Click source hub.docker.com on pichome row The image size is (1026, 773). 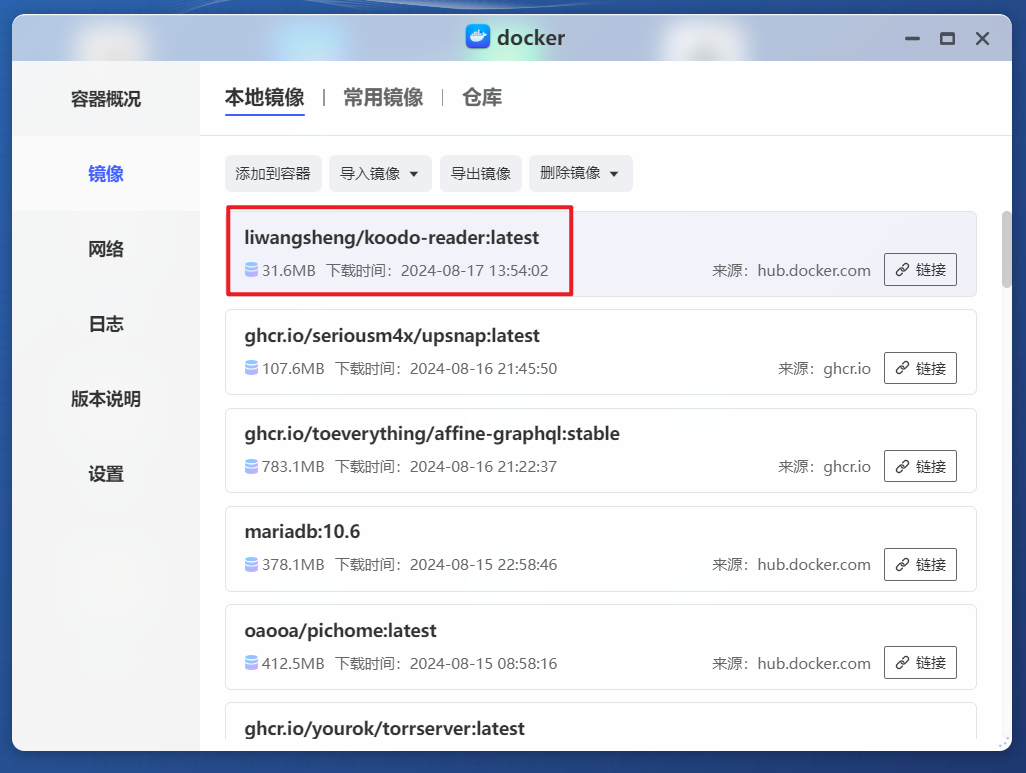[814, 664]
